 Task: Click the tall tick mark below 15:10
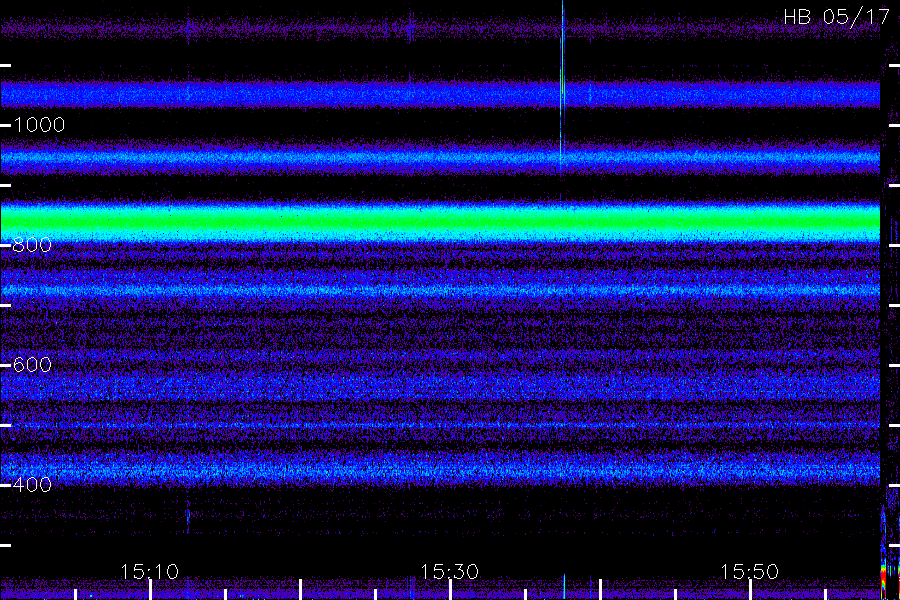coord(150,590)
